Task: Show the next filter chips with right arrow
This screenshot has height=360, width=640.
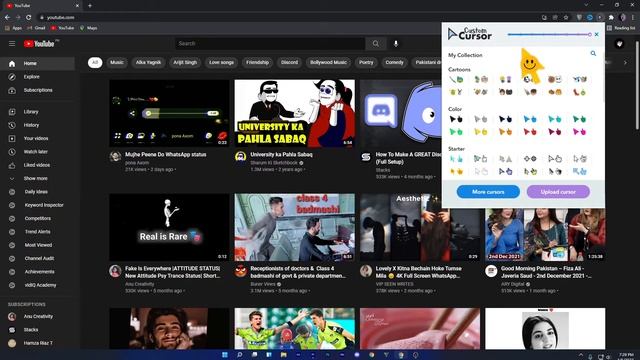Action: coord(625,62)
